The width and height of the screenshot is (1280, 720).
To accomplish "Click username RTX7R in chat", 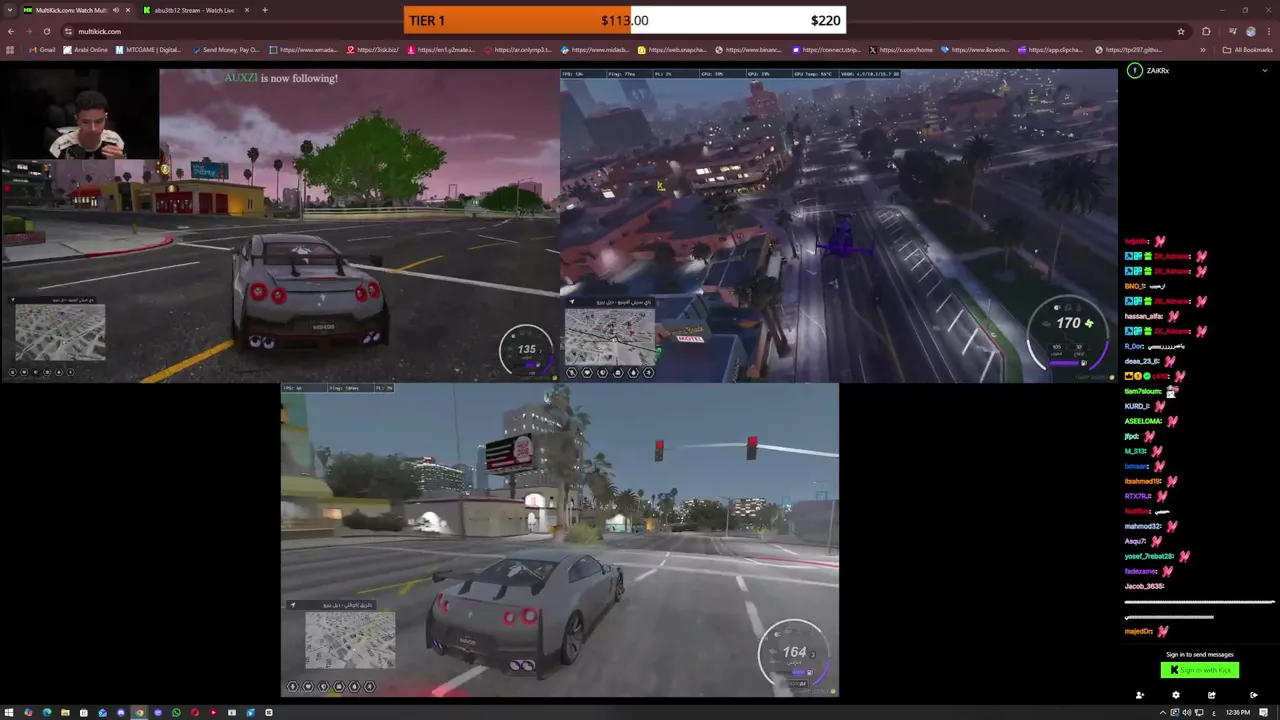I will point(1138,496).
